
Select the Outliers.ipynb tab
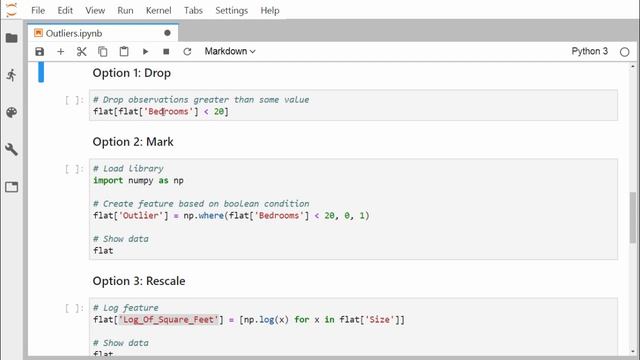(103, 33)
